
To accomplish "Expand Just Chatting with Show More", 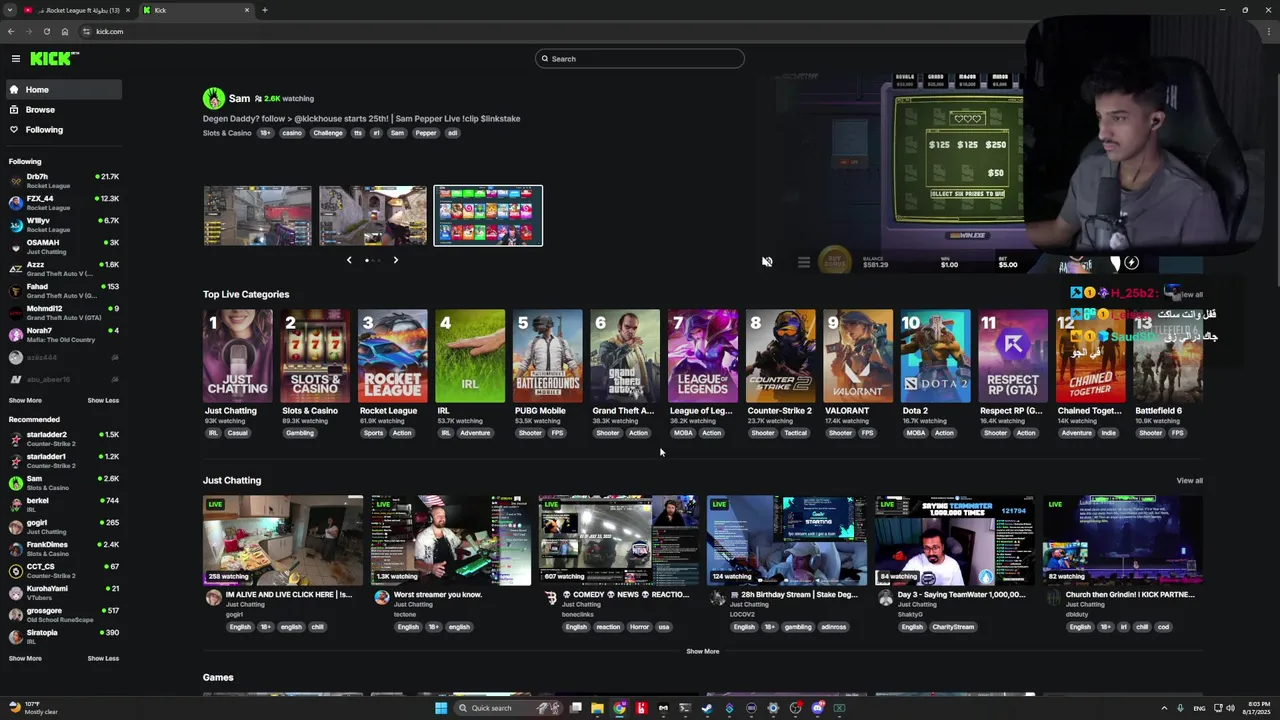I will [x=702, y=652].
